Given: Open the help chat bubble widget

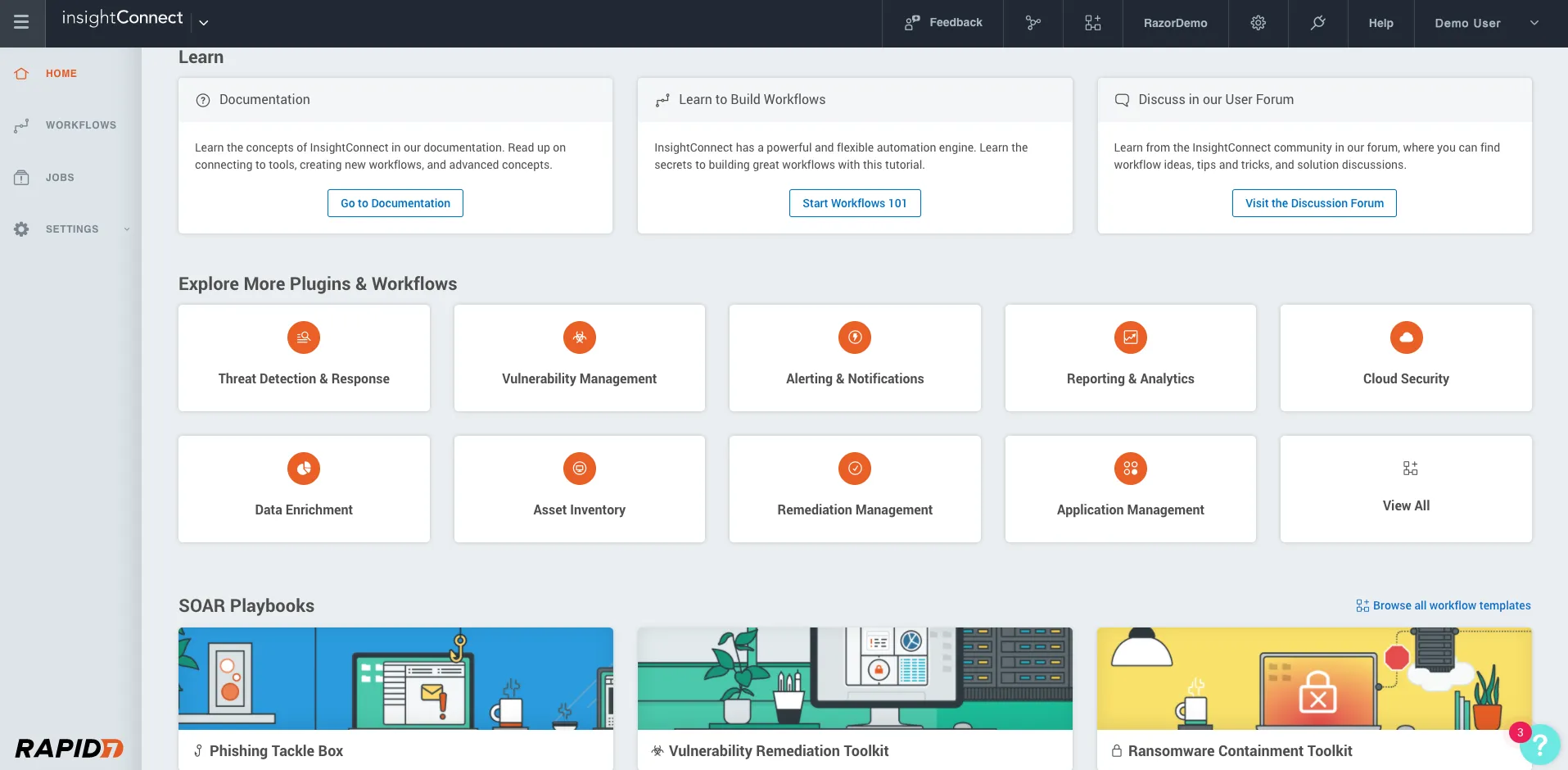Looking at the screenshot, I should (x=1539, y=745).
